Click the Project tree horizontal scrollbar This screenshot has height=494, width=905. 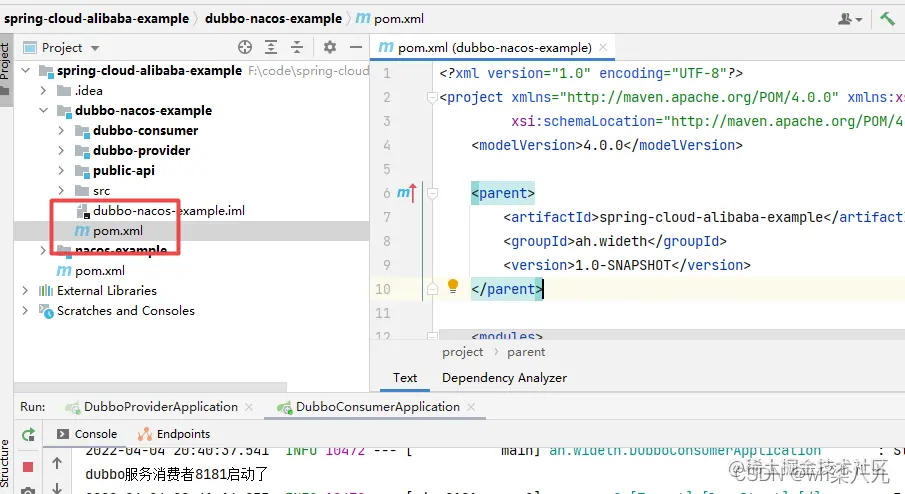pyautogui.click(x=150, y=386)
